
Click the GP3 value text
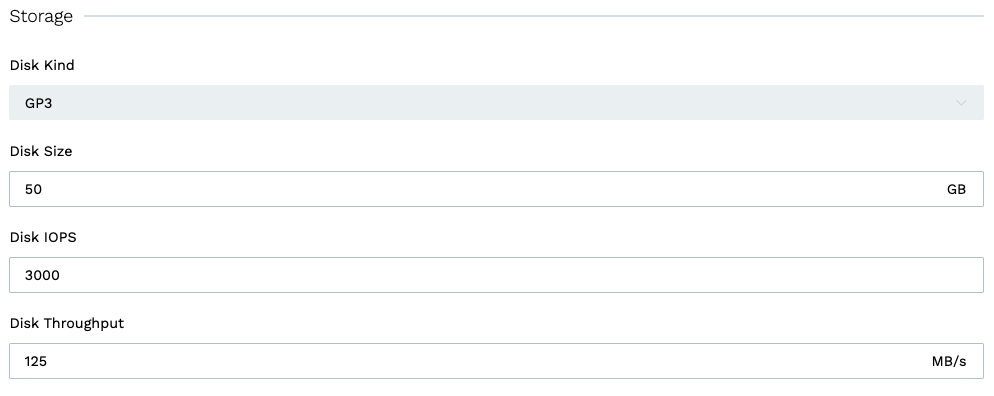coord(39,103)
